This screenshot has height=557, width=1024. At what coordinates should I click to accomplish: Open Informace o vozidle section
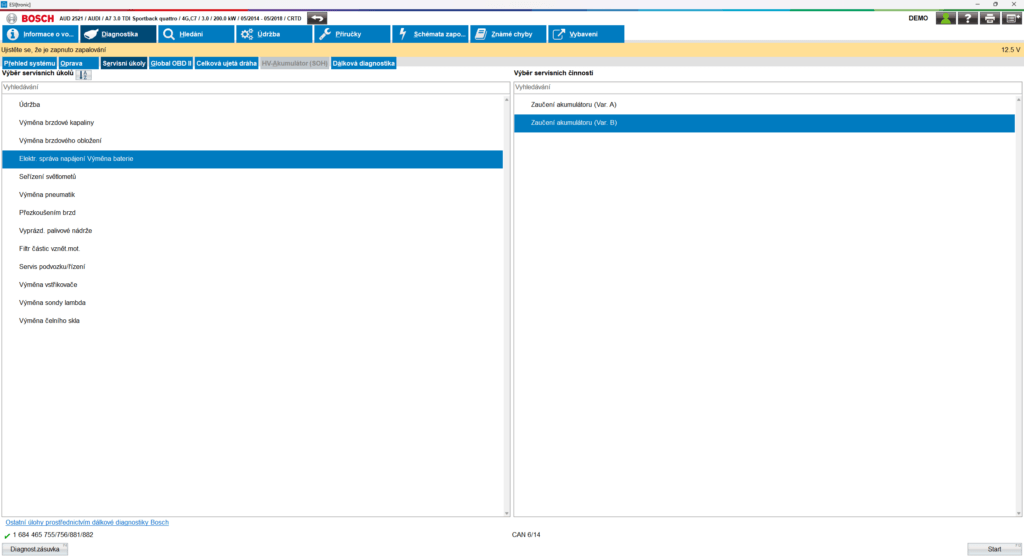(x=40, y=34)
